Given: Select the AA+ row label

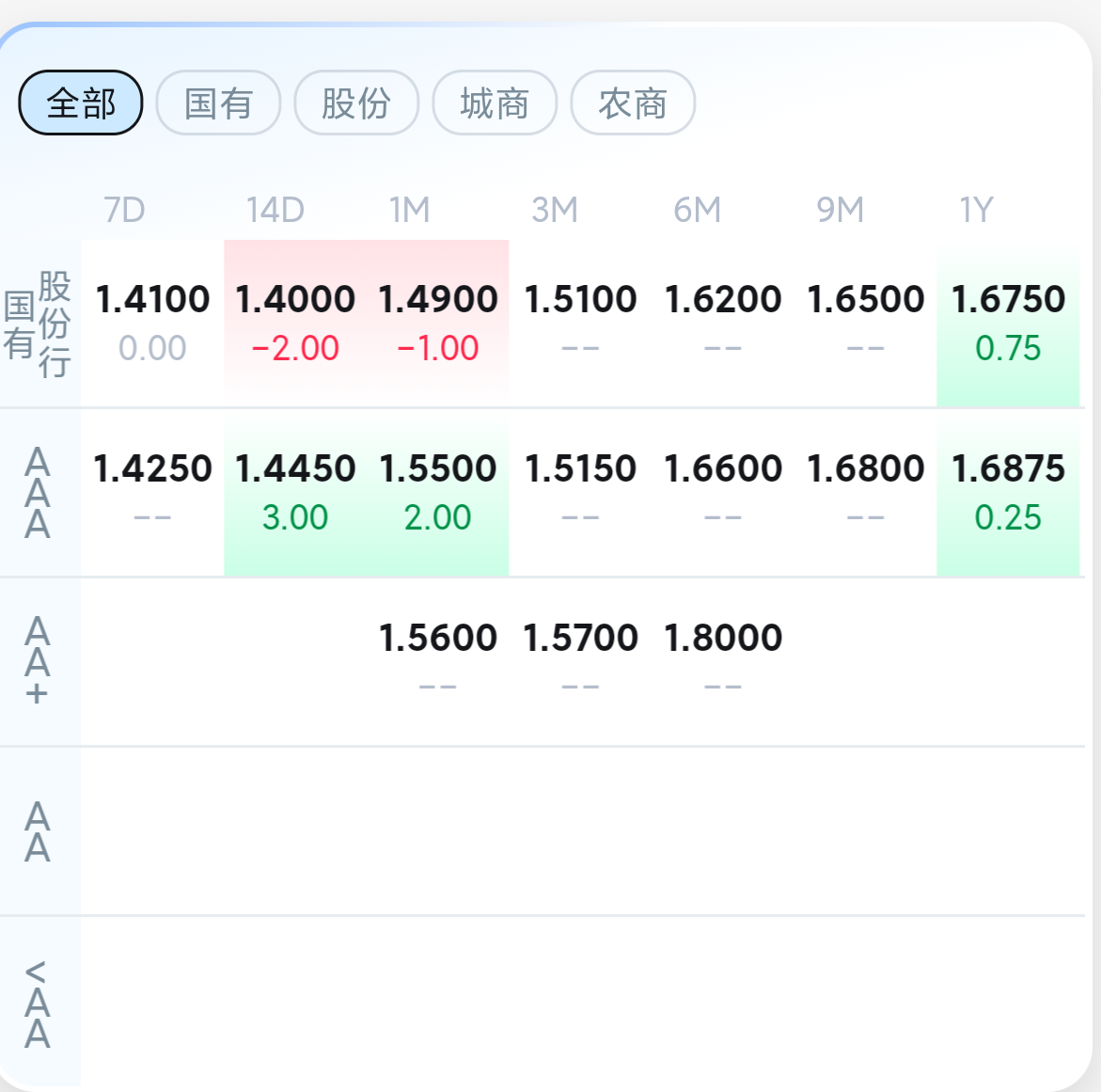Looking at the screenshot, I should pos(38,661).
